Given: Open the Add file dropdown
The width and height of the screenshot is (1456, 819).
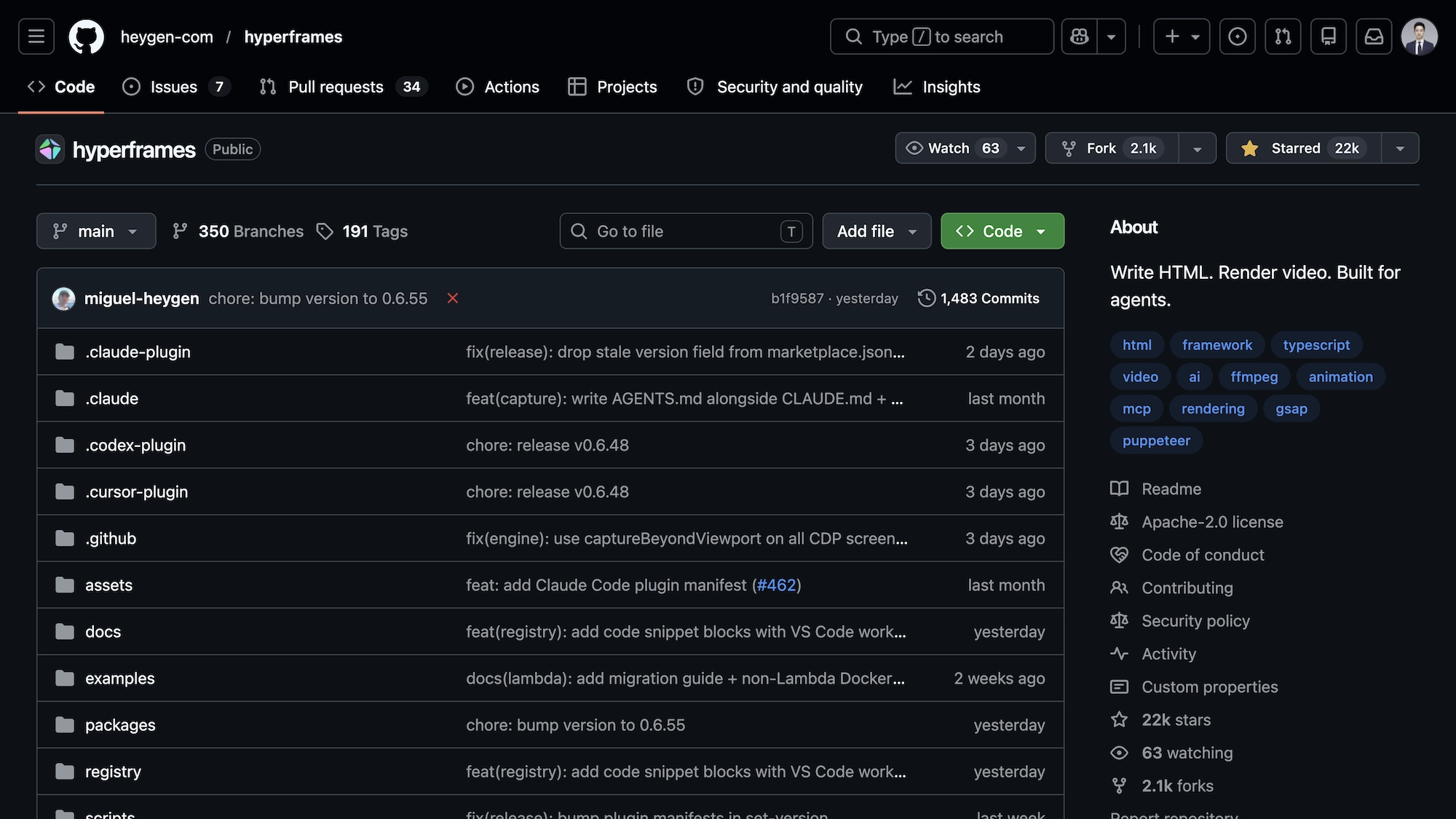Looking at the screenshot, I should [x=877, y=231].
